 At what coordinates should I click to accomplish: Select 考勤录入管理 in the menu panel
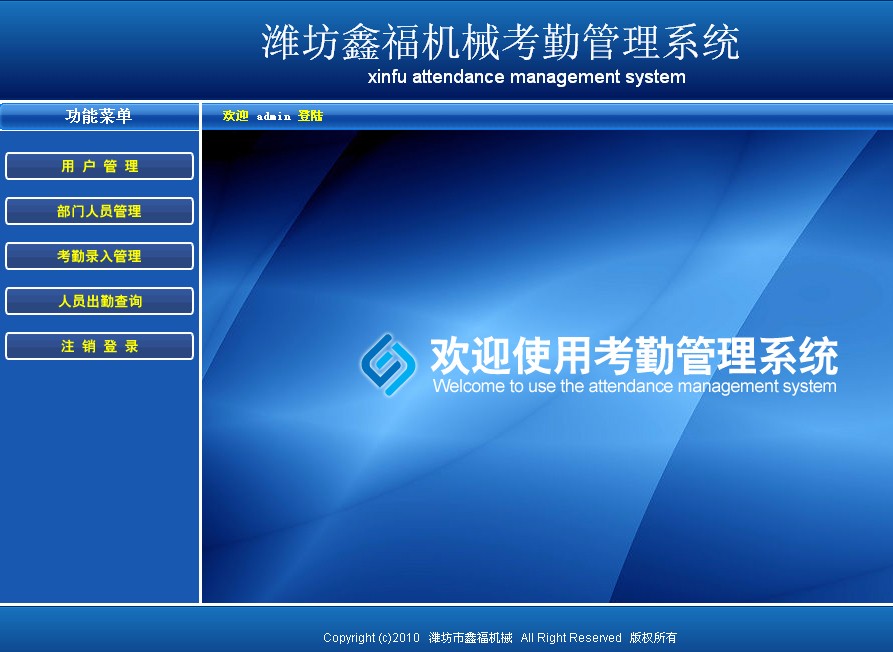coord(99,256)
